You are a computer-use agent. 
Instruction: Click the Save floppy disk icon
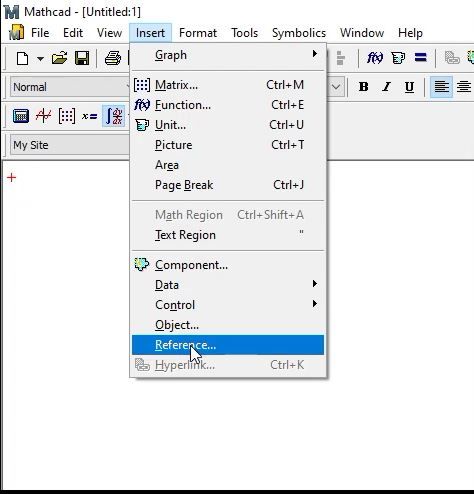point(82,58)
